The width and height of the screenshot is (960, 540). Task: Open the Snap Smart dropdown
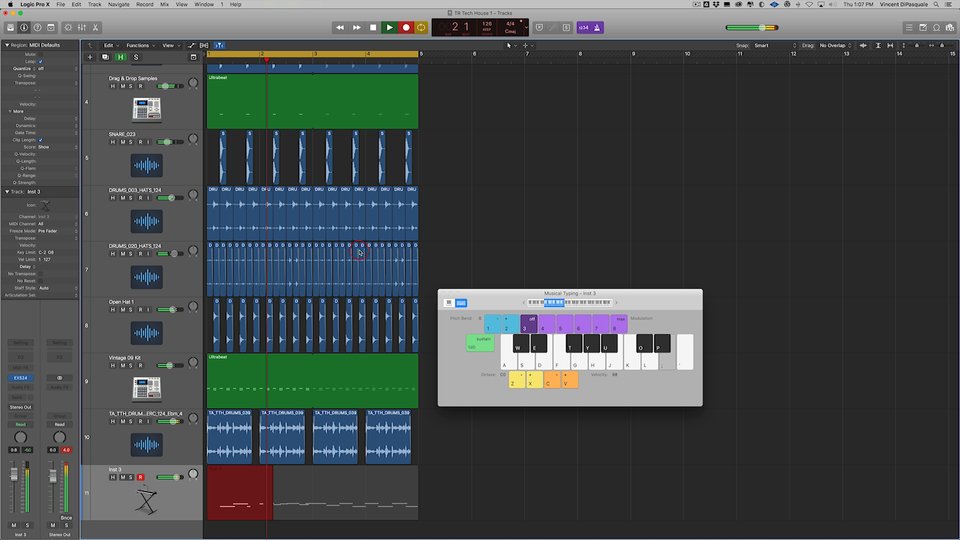tap(774, 45)
